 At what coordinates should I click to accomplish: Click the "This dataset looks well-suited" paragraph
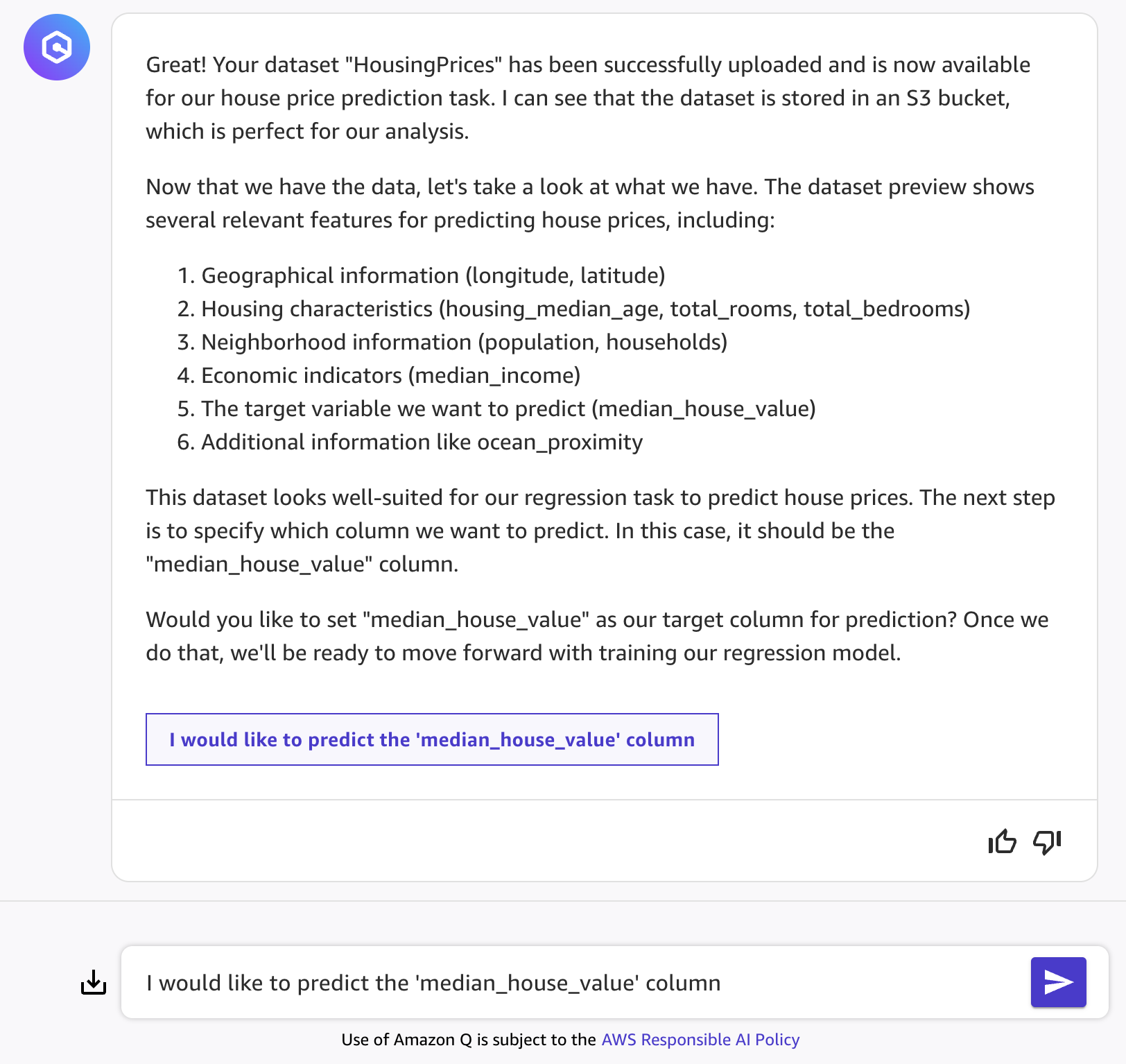[x=600, y=531]
